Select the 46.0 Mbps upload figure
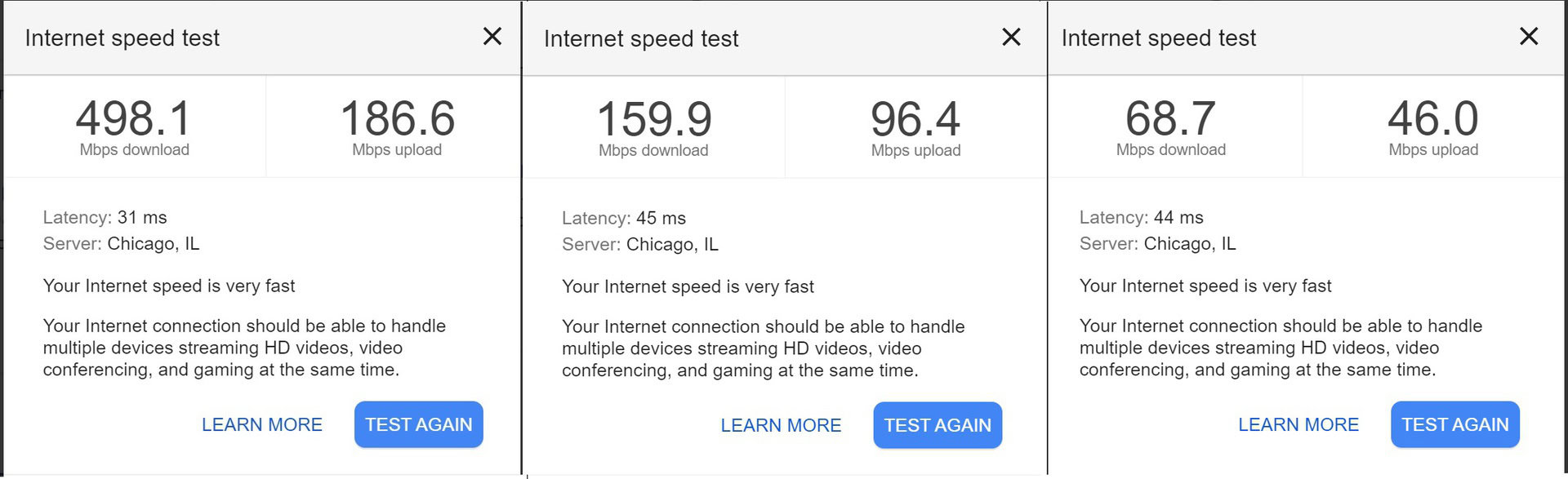 point(1433,119)
